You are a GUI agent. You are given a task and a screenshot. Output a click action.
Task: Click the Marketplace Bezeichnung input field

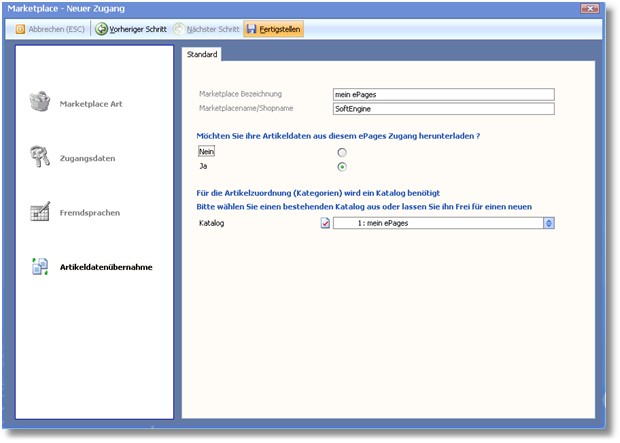pos(442,94)
